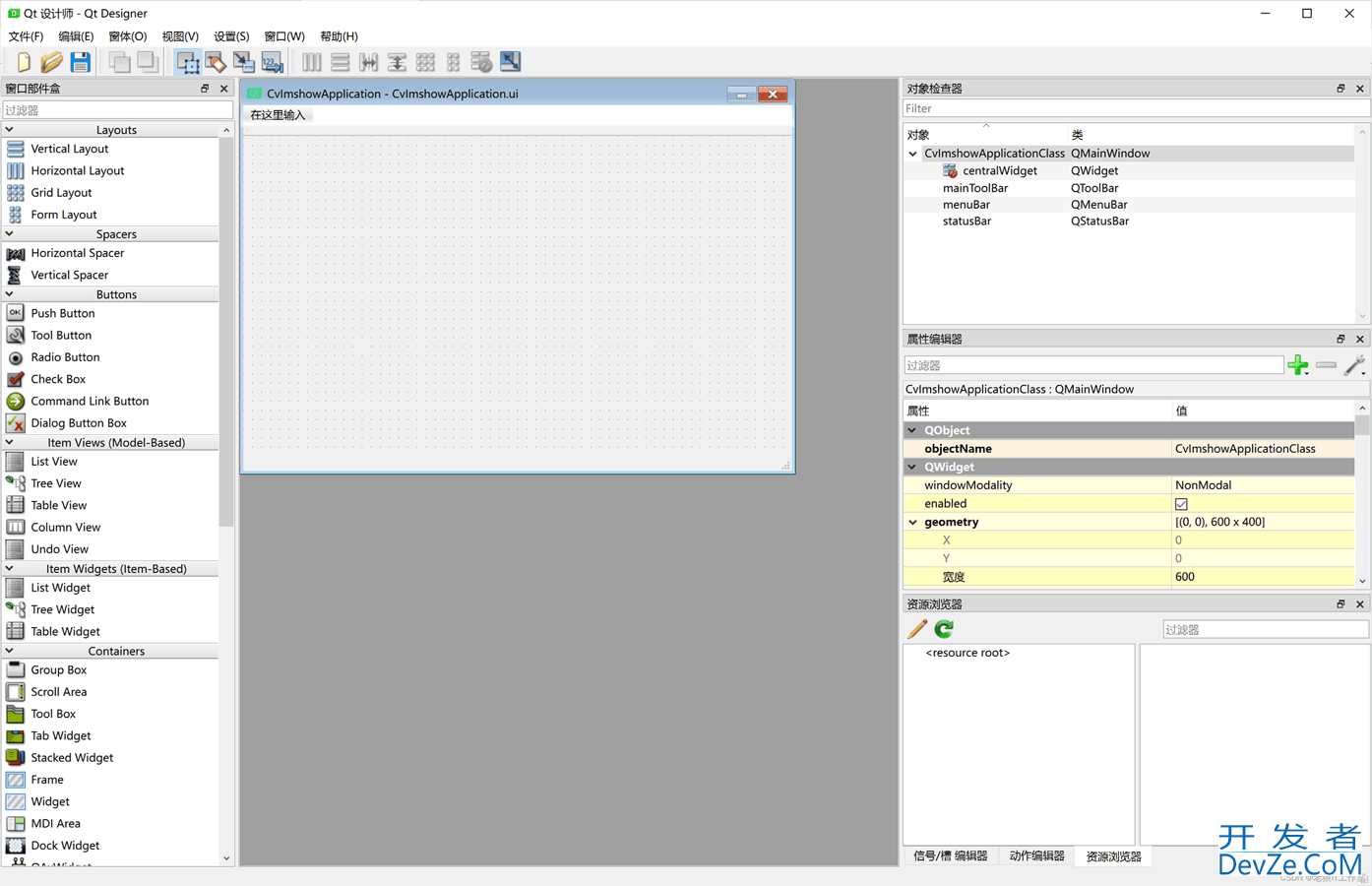The width and height of the screenshot is (1372, 886).
Task: Apply Lay Out Horizontally in Splitter icon
Action: pyautogui.click(x=368, y=62)
